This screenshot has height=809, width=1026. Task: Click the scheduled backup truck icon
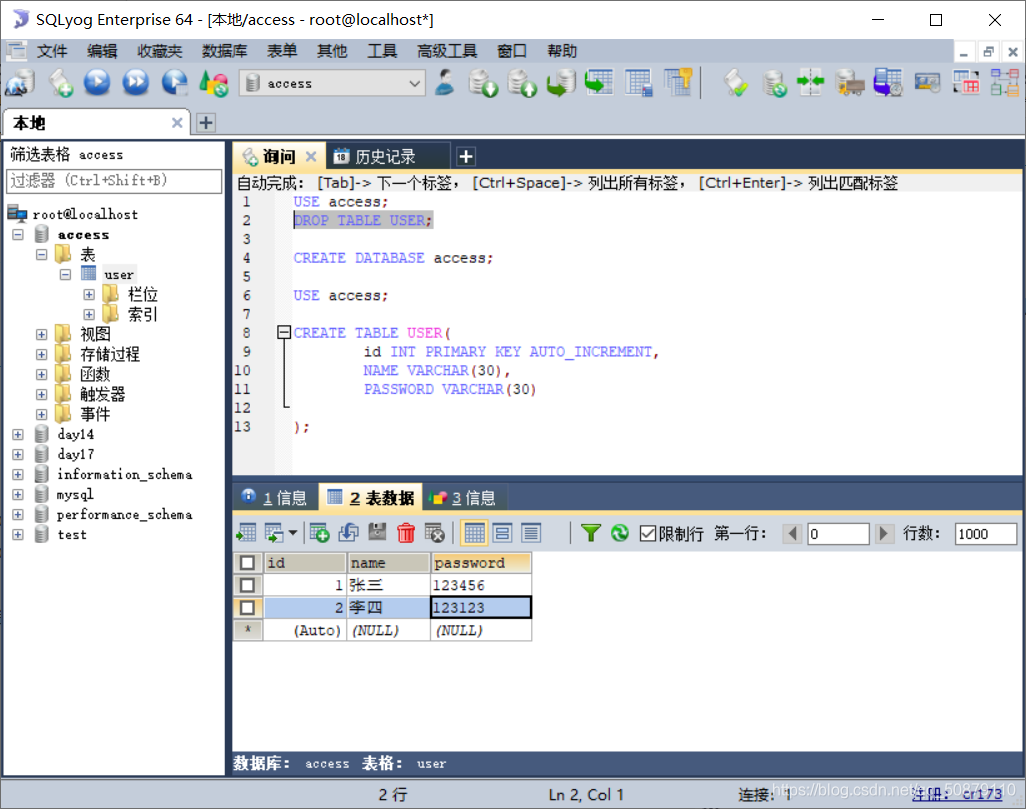tap(849, 83)
